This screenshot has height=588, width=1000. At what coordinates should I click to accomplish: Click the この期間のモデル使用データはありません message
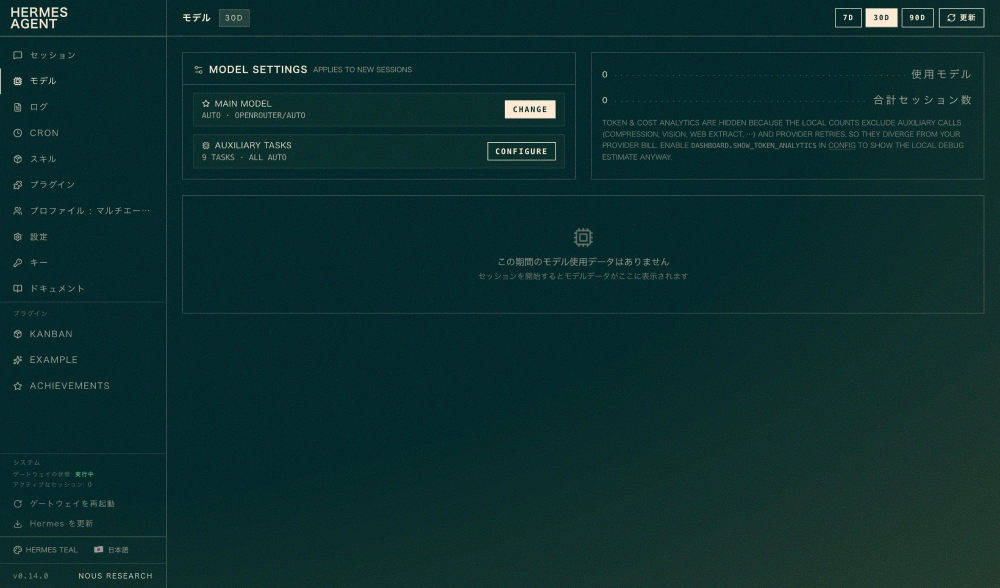tap(583, 261)
